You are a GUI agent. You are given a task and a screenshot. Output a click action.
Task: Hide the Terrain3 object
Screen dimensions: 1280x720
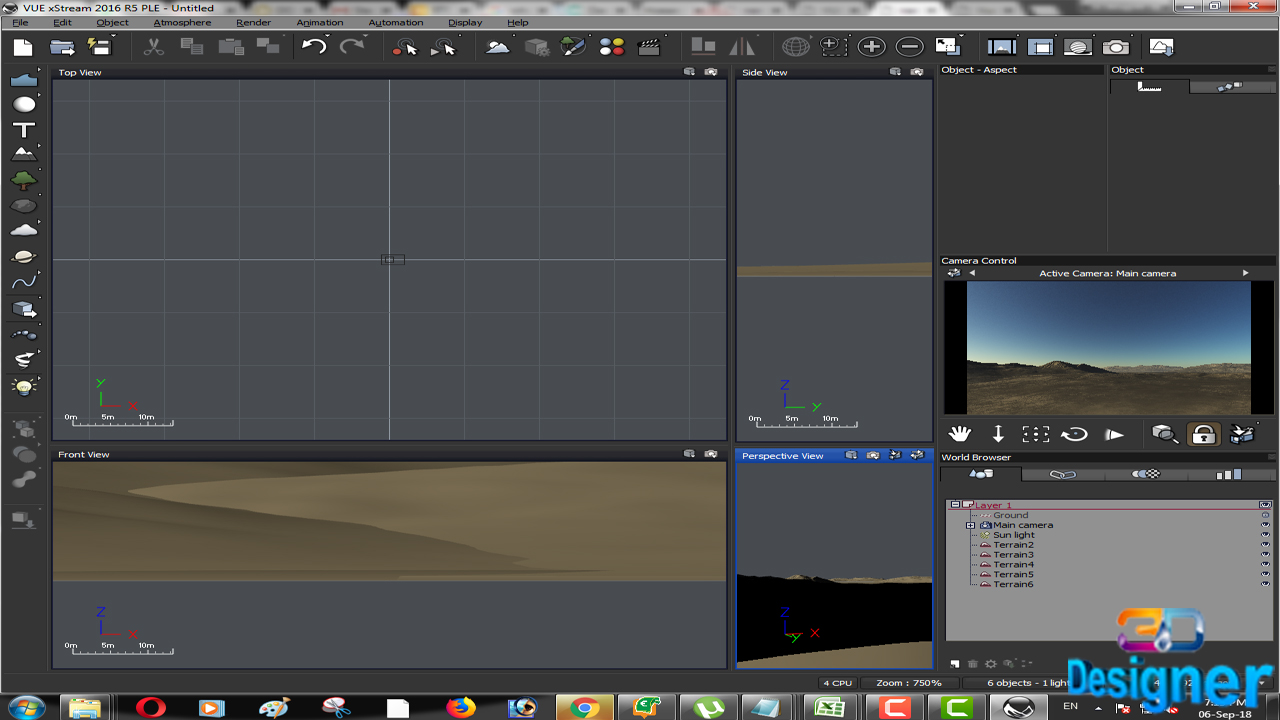pyautogui.click(x=1265, y=555)
